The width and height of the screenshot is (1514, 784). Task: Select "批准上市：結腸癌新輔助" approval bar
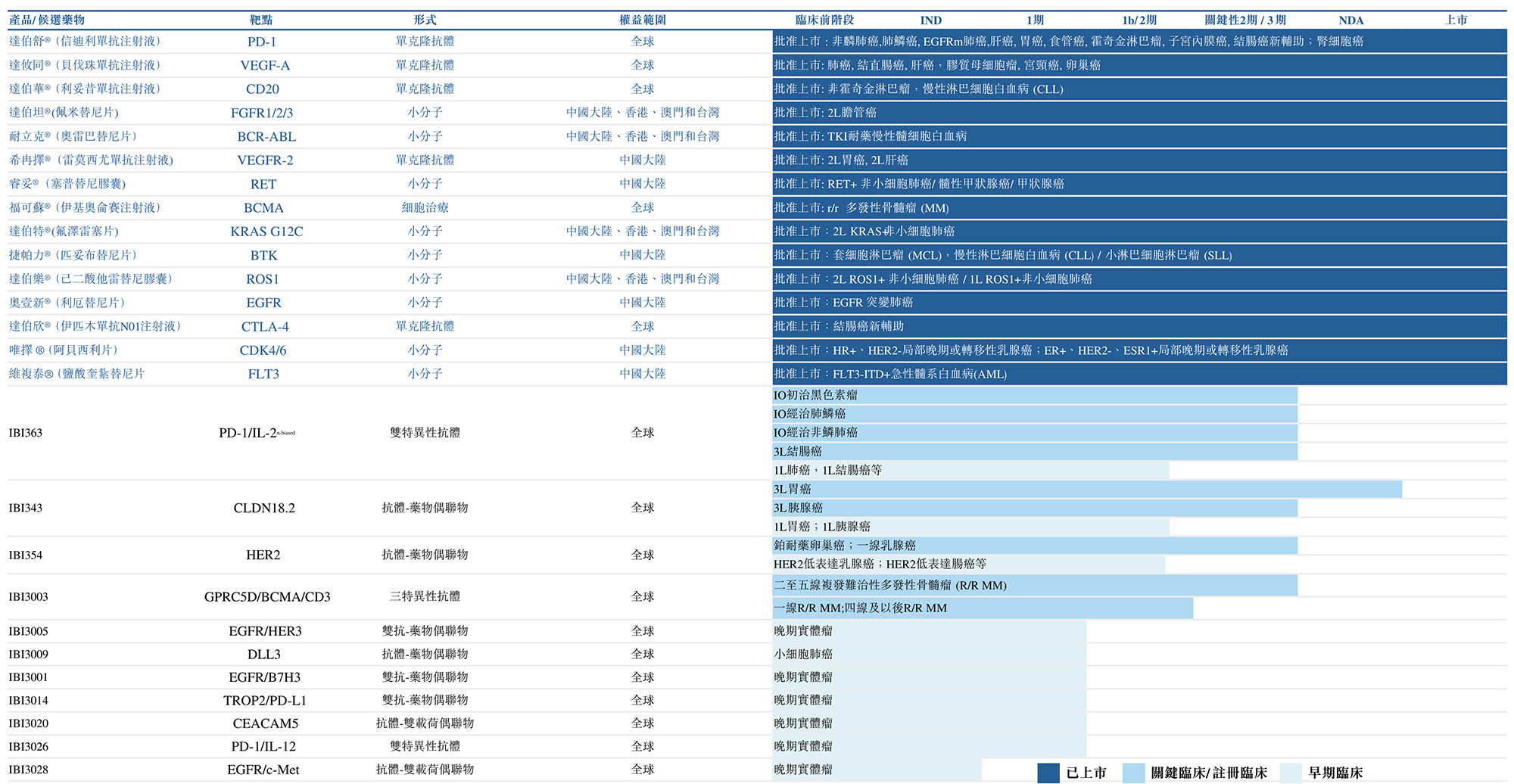pos(1139,326)
